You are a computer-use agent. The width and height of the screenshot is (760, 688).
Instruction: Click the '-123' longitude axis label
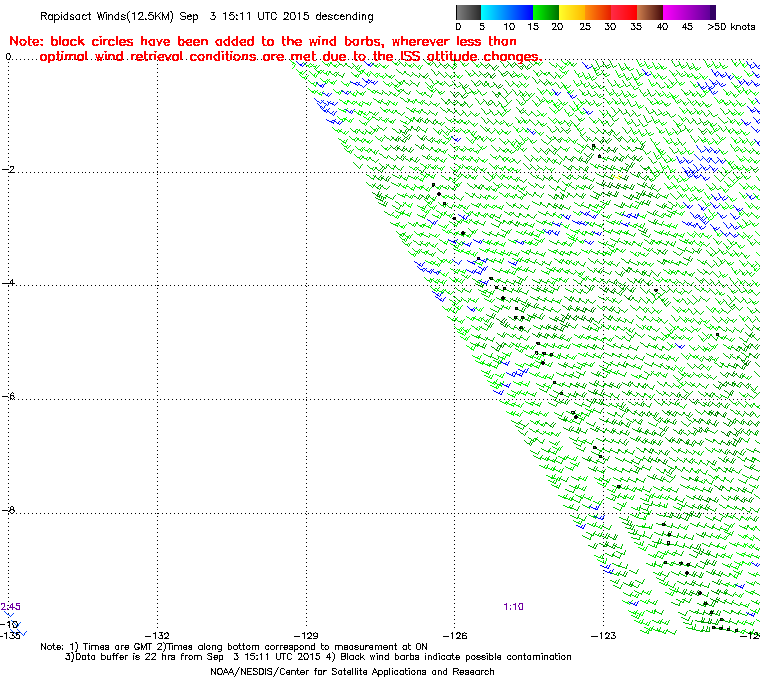point(603,635)
